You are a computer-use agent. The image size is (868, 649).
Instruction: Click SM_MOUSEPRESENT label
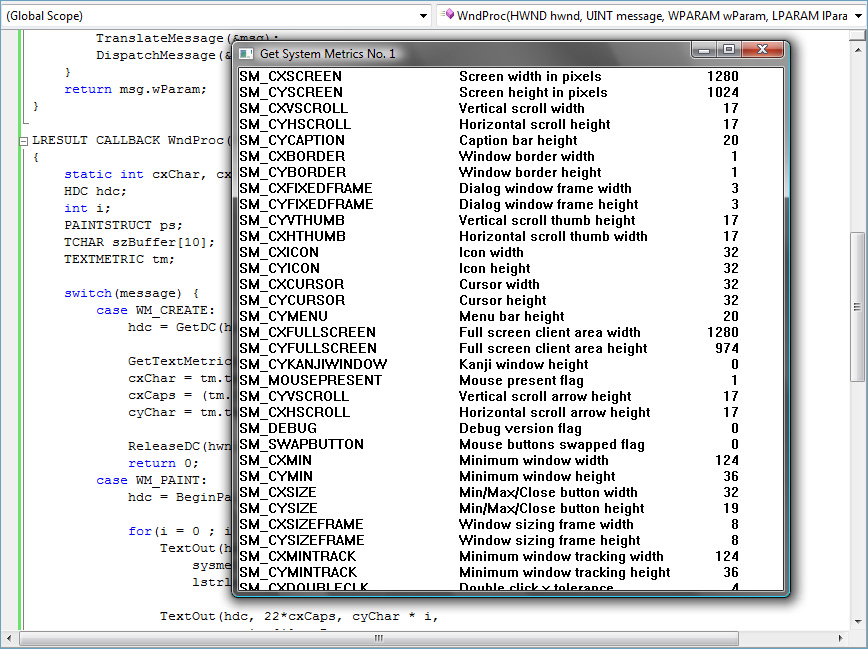[x=311, y=380]
